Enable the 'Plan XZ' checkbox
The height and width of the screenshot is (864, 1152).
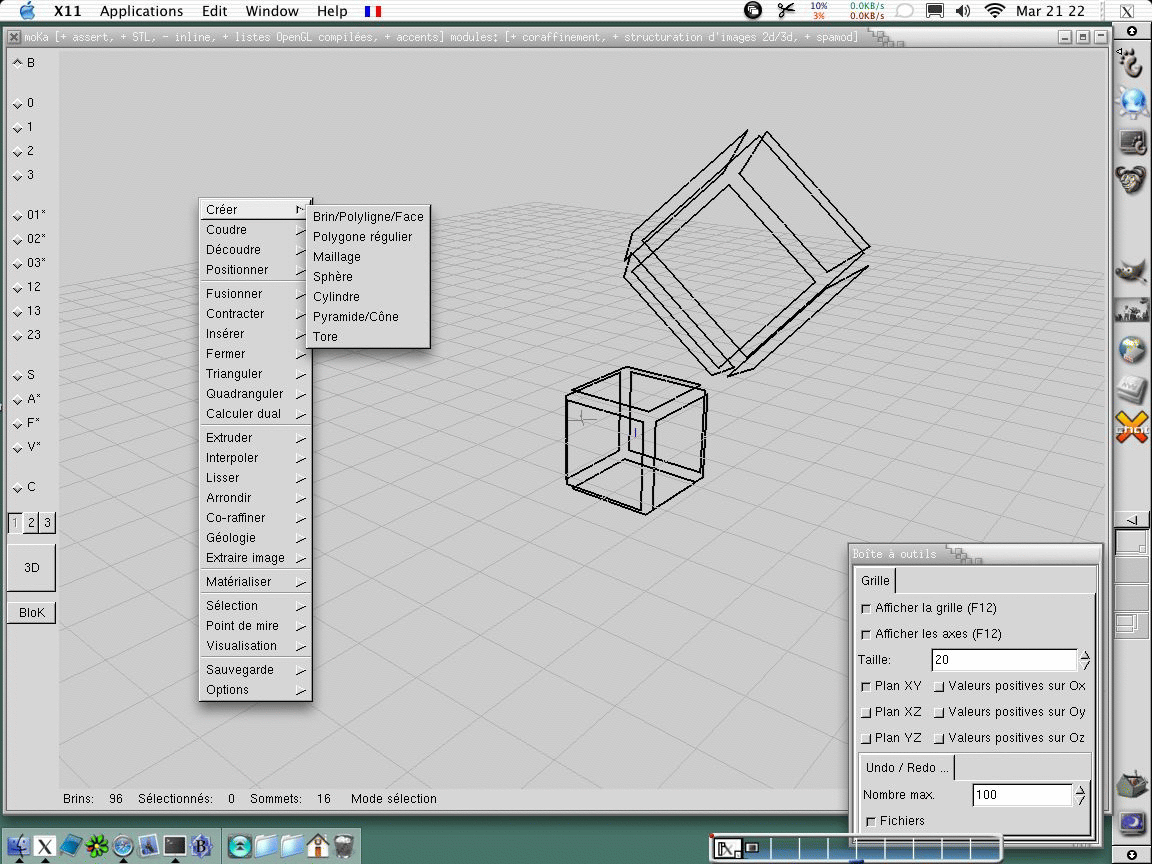[866, 712]
